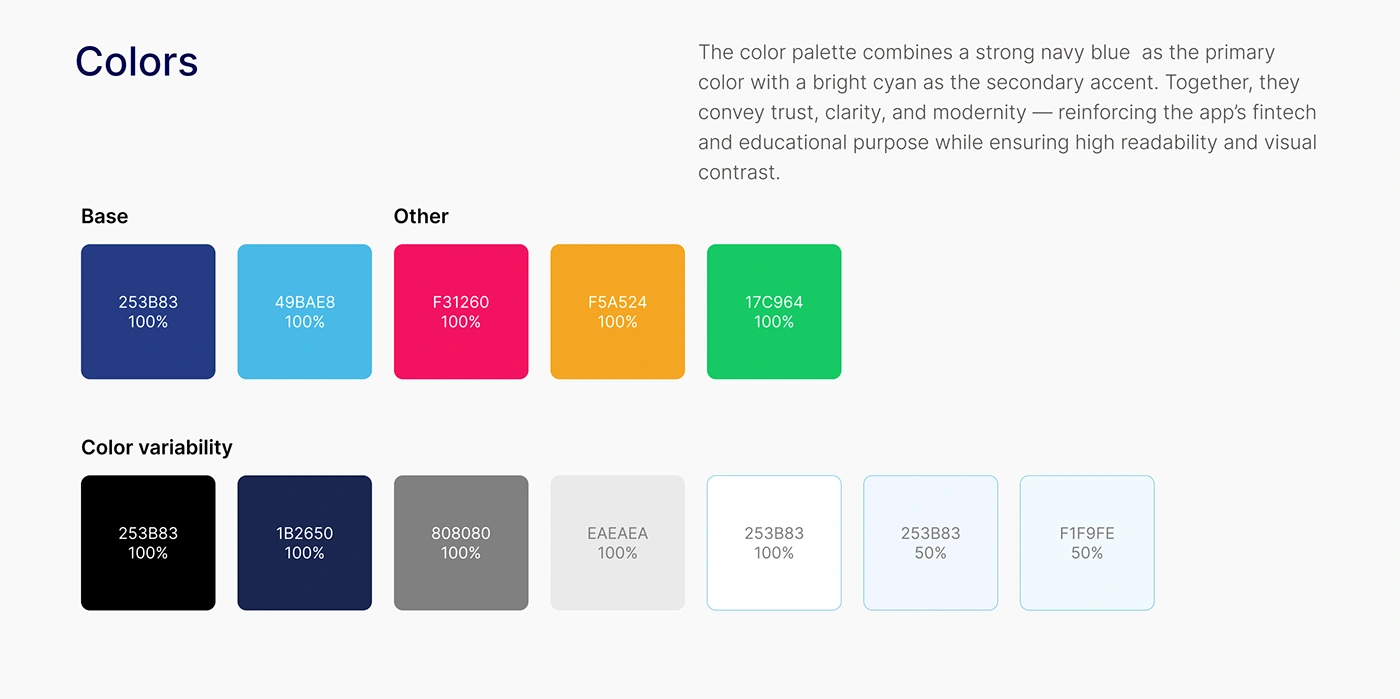This screenshot has height=699, width=1400.
Task: Click the "F5A524" hex code text
Action: (617, 302)
